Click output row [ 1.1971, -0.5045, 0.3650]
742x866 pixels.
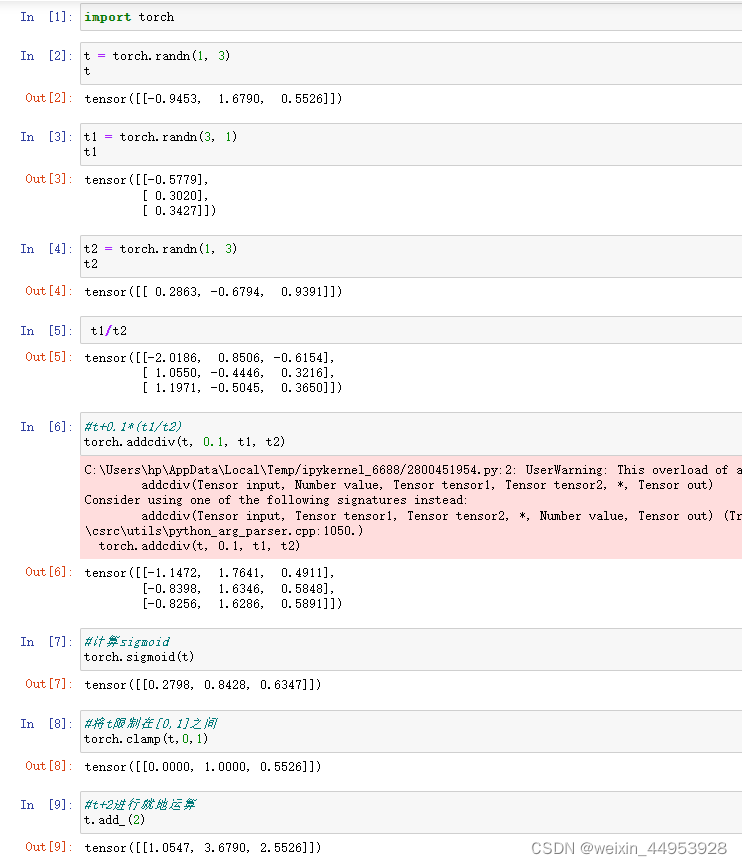(x=242, y=388)
